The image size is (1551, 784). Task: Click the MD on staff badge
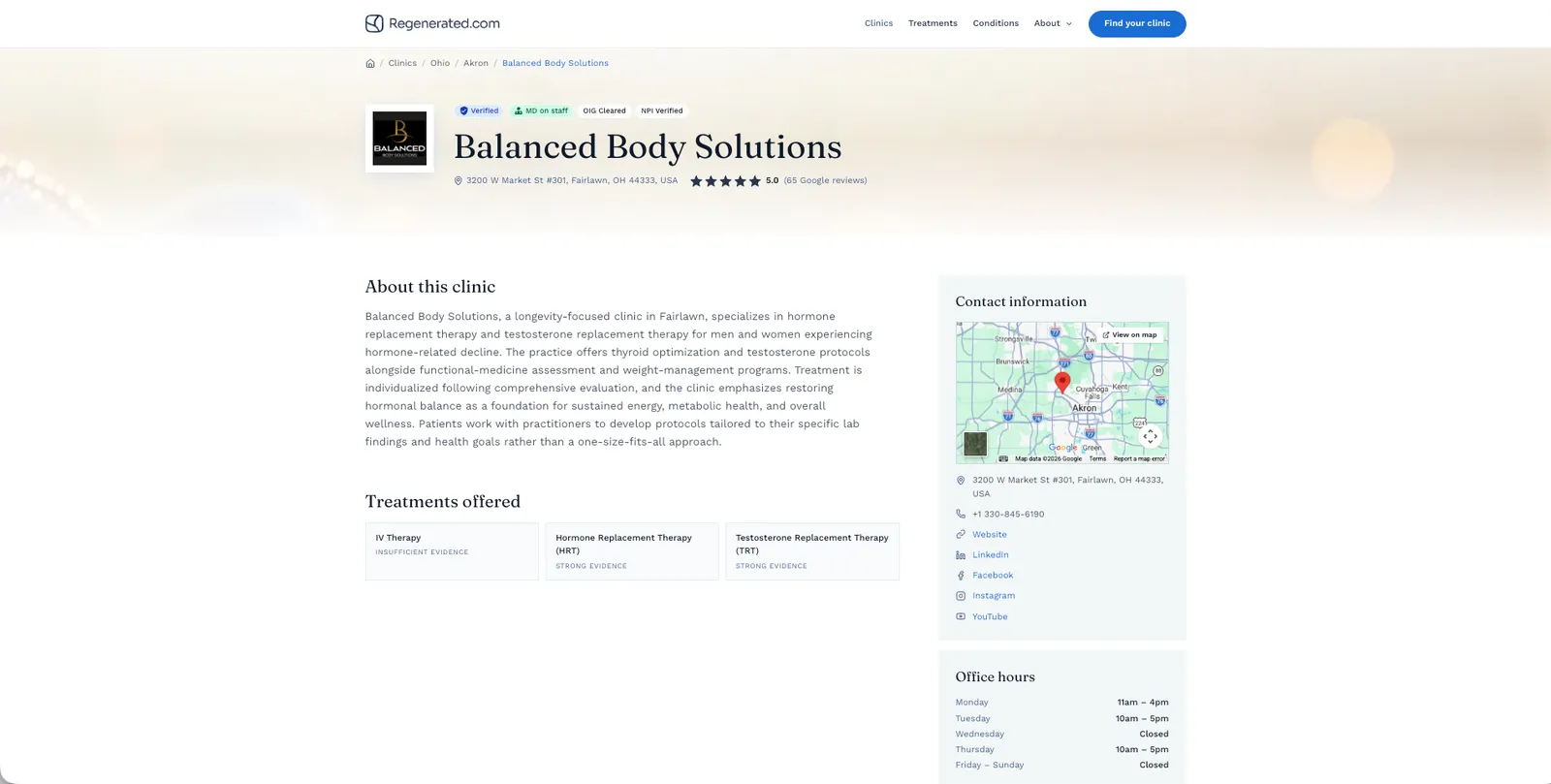click(x=541, y=110)
